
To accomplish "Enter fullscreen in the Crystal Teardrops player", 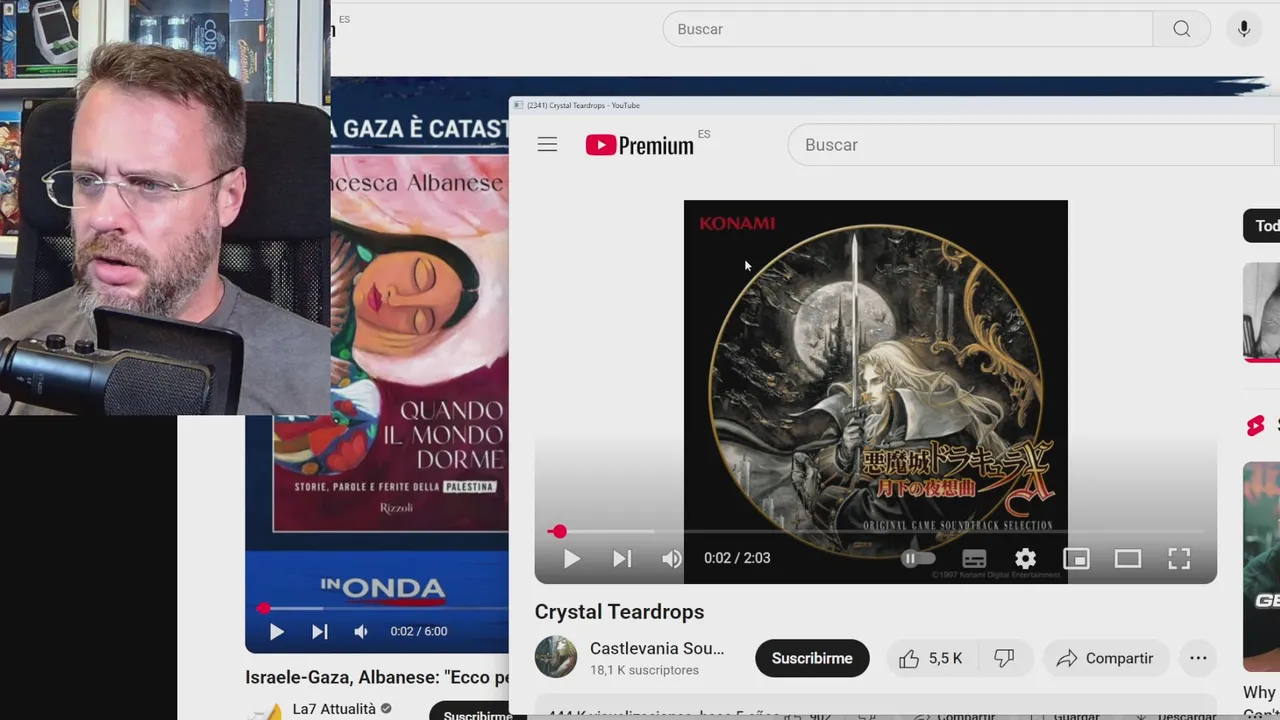I will (x=1179, y=559).
